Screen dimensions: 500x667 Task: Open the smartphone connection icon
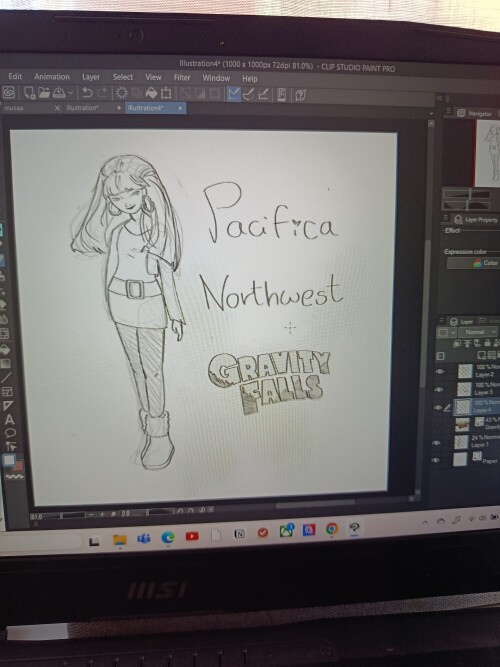281,94
